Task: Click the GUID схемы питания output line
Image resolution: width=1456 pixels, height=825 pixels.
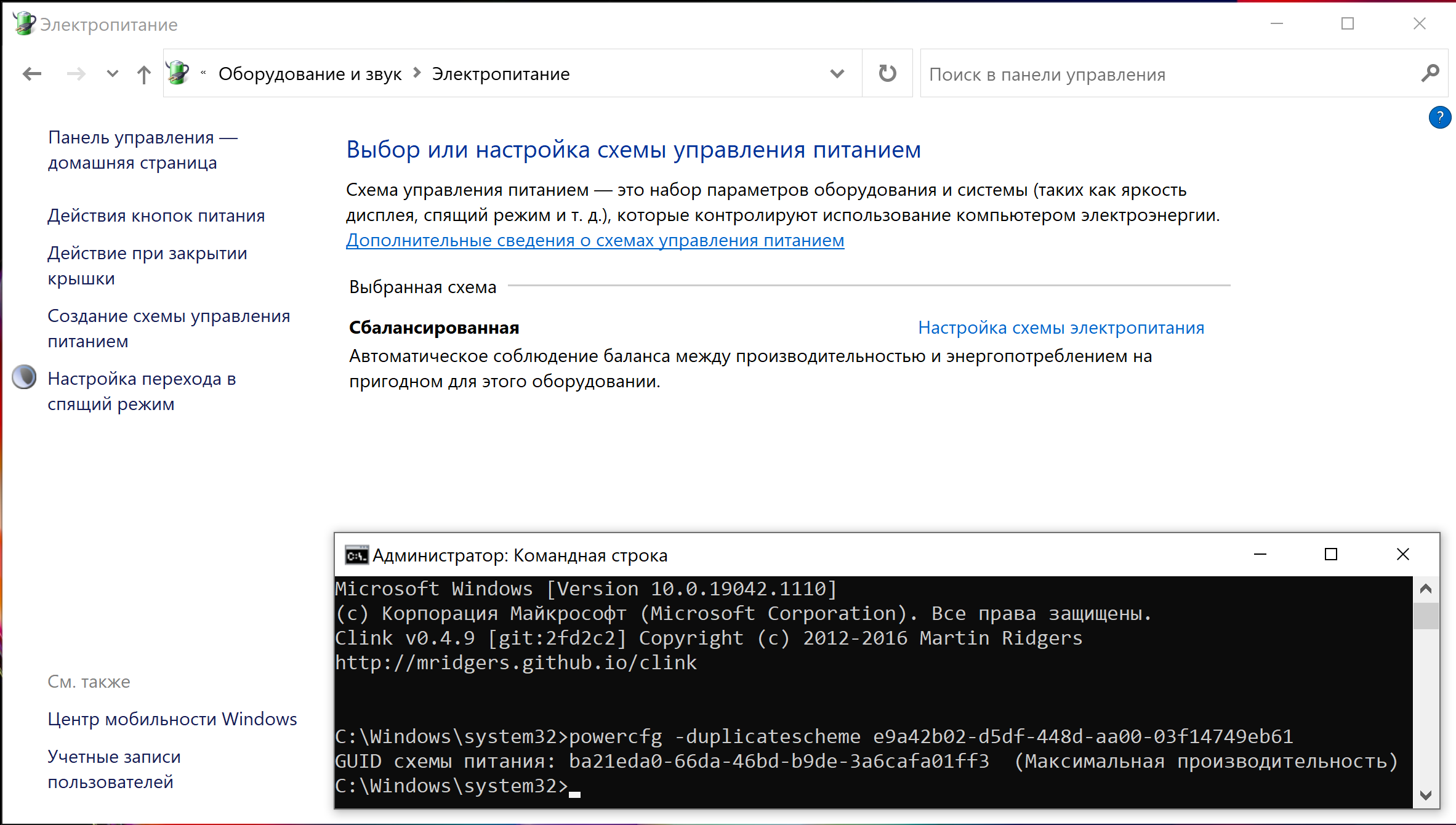Action: pyautogui.click(x=867, y=761)
